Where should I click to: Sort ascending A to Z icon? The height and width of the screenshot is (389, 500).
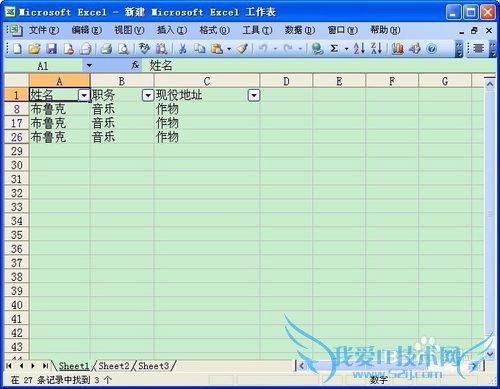[x=359, y=49]
